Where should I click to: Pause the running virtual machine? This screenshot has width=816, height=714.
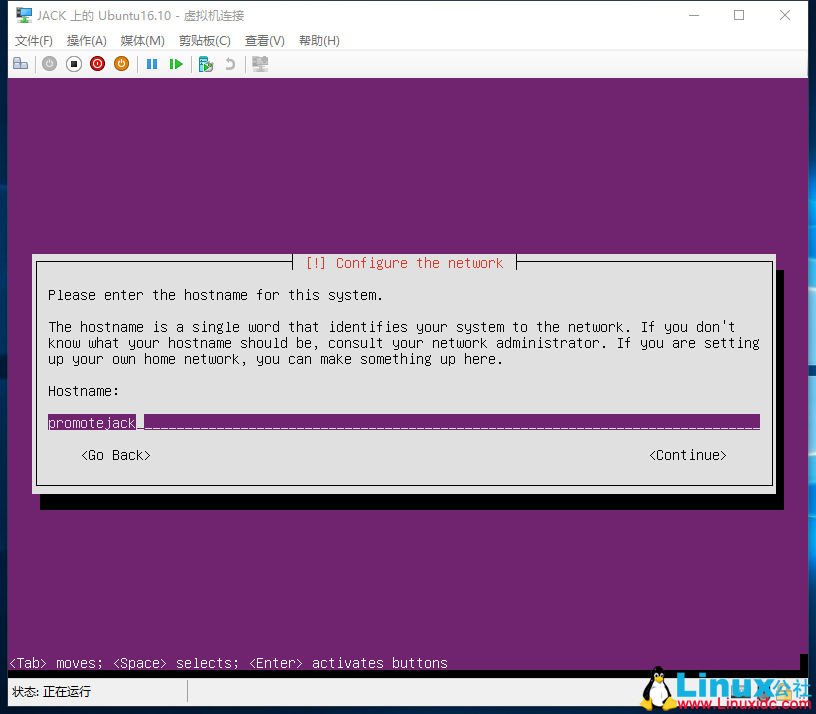151,63
